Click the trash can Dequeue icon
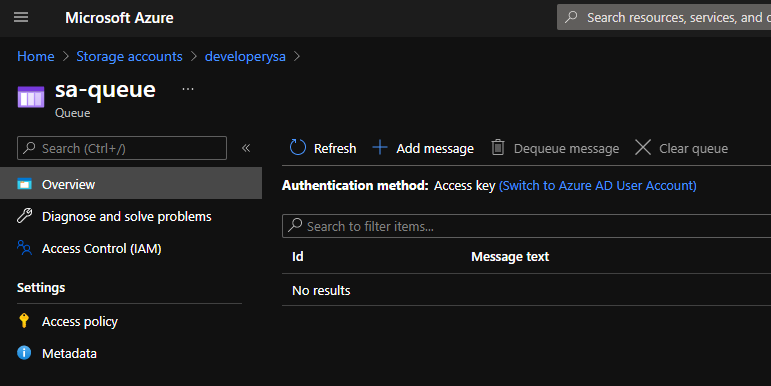The height and width of the screenshot is (386, 771). pyautogui.click(x=498, y=147)
